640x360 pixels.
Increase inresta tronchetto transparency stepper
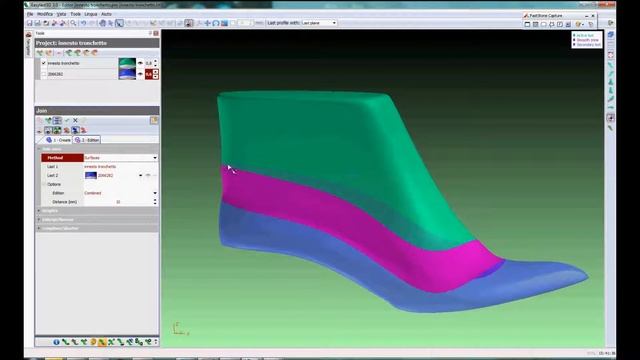[156, 61]
